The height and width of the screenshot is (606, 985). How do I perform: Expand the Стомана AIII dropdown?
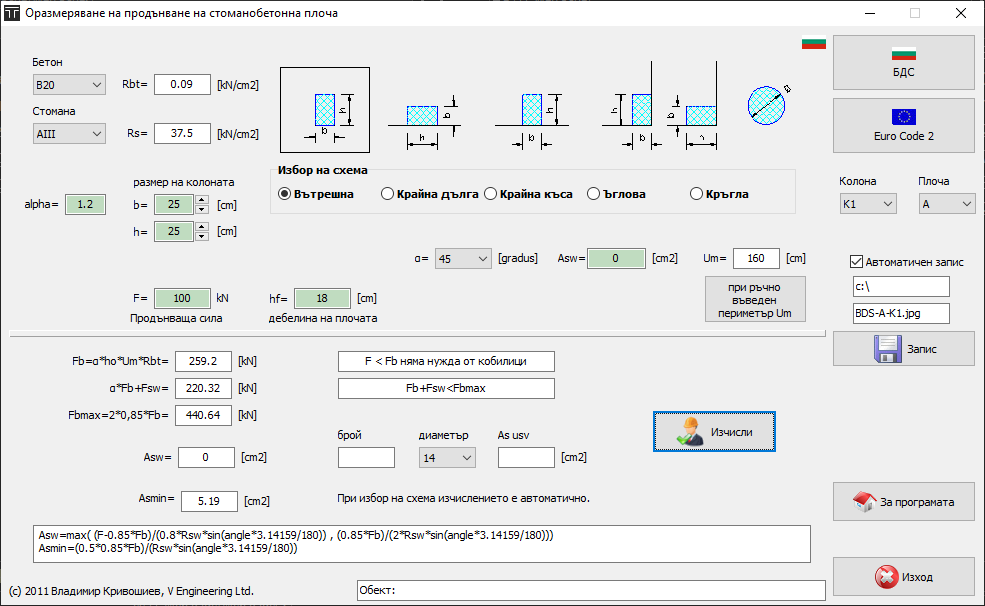(69, 133)
